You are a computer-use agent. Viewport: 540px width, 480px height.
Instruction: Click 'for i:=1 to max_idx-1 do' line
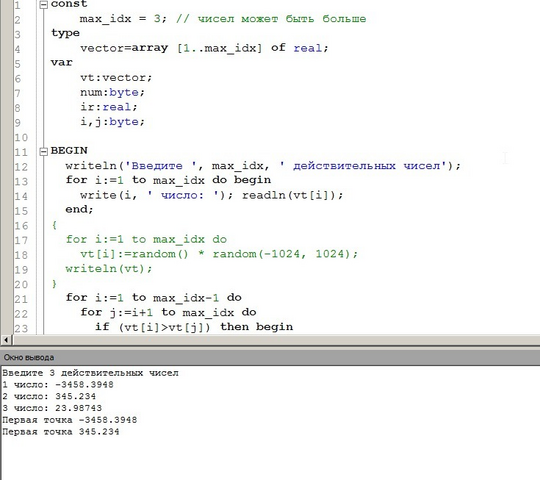[x=154, y=298]
